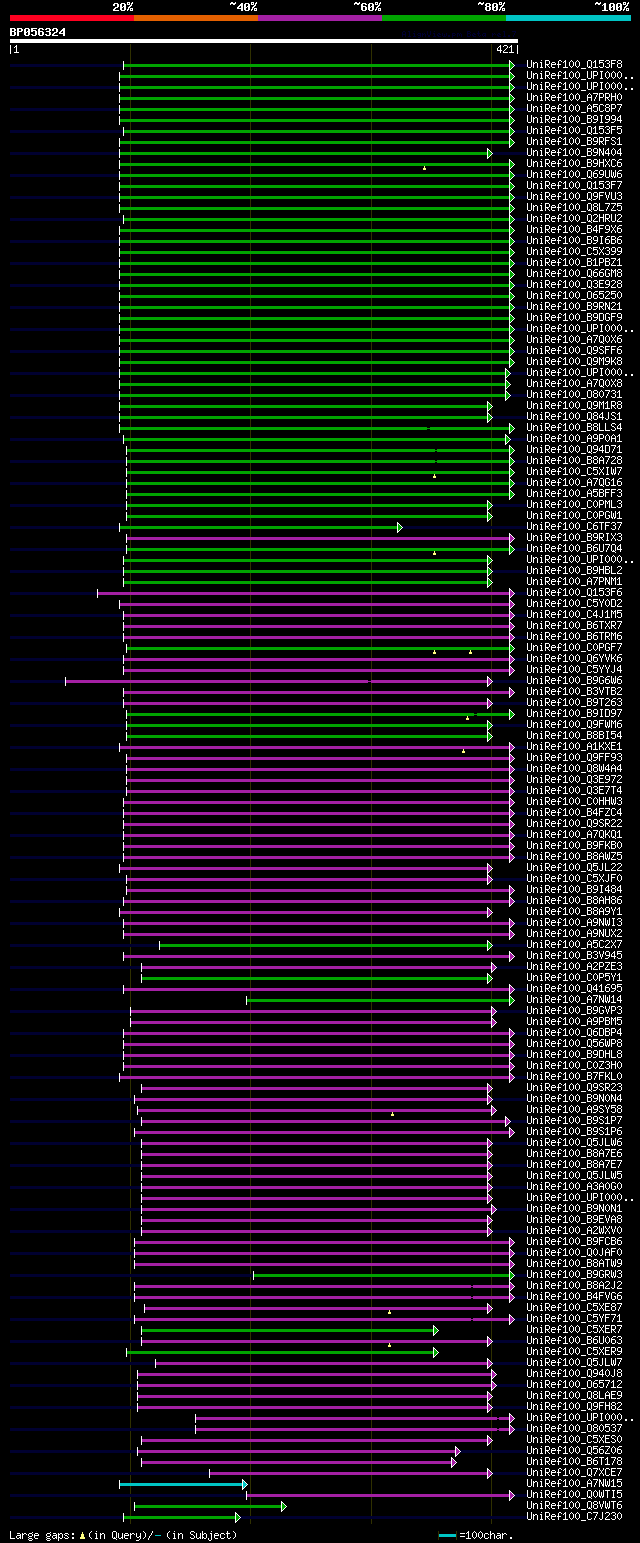Click the UniRef100_B9FKB0 label
The height and width of the screenshot is (1543, 640).
(x=574, y=846)
